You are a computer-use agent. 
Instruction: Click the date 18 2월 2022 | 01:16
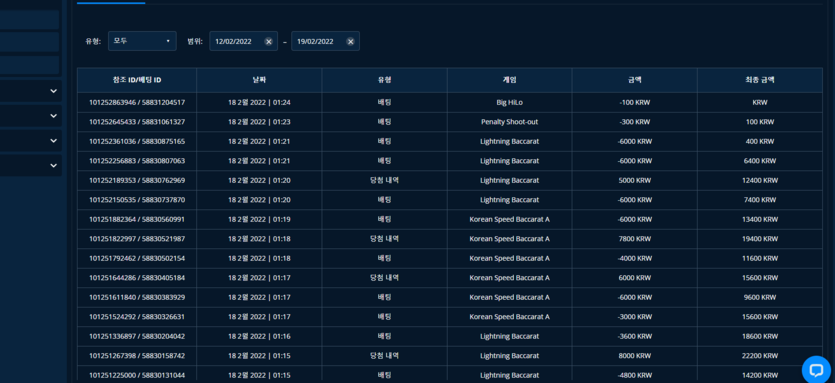[259, 336]
